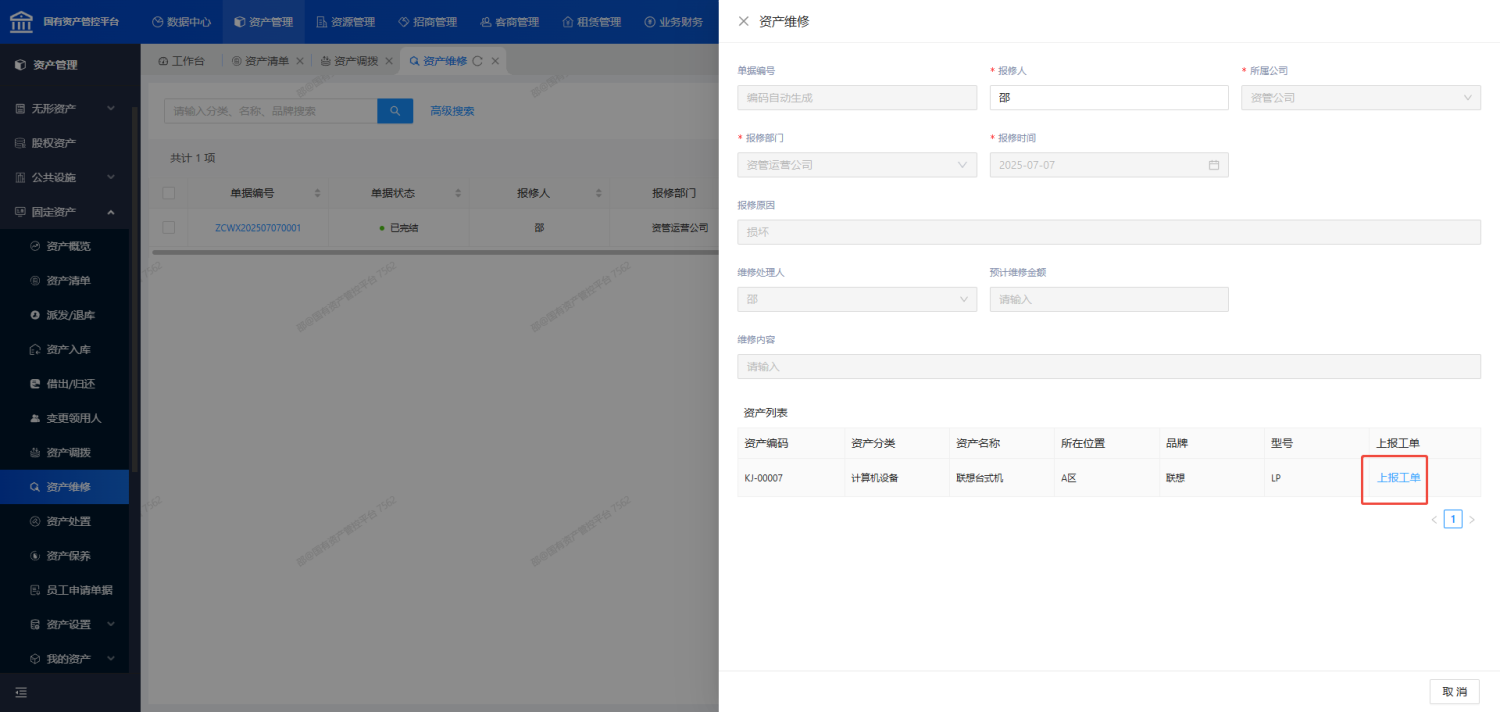
Task: Open 资产调拨 in the sidebar menu
Action: point(64,453)
